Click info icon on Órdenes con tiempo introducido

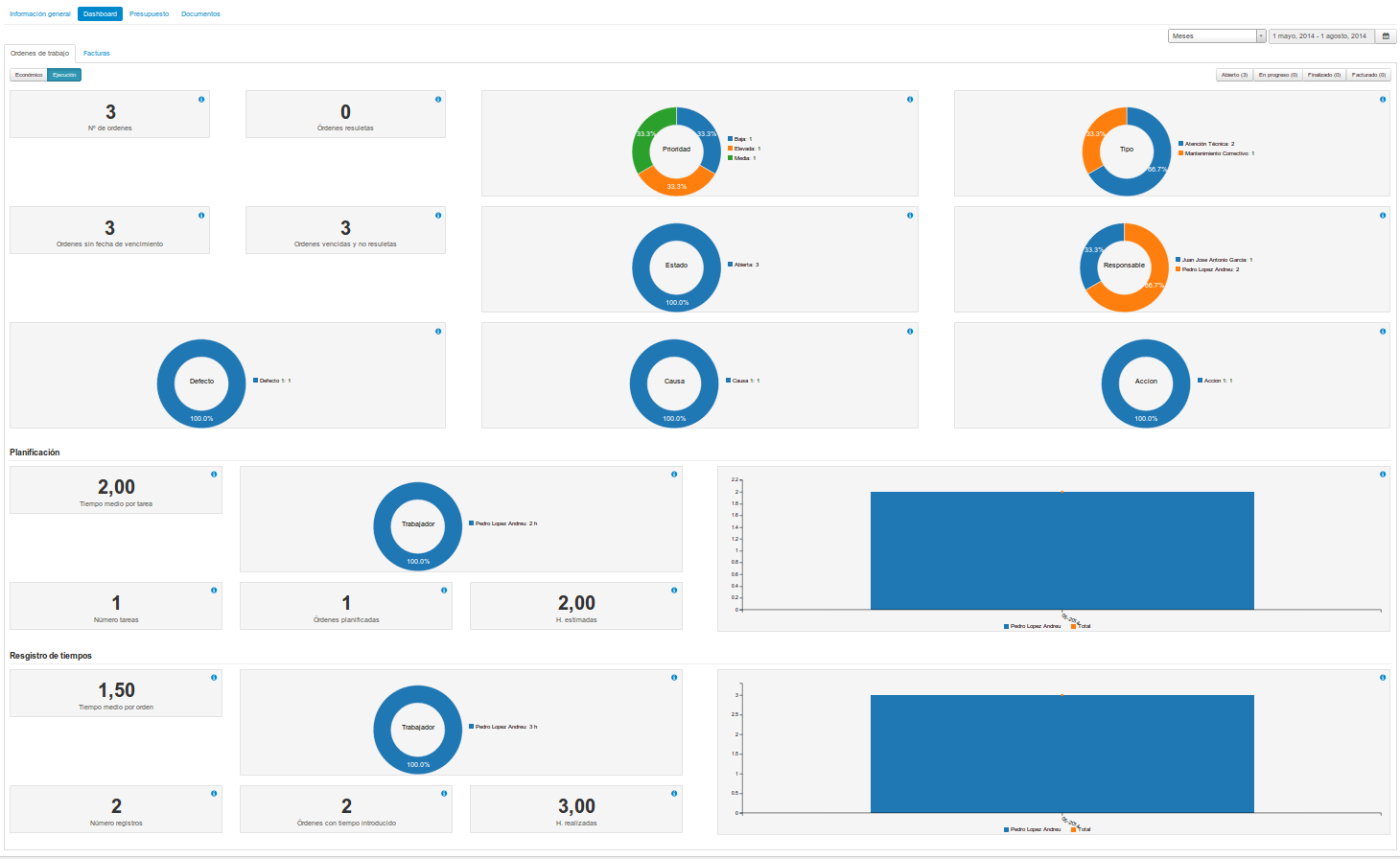click(x=444, y=794)
